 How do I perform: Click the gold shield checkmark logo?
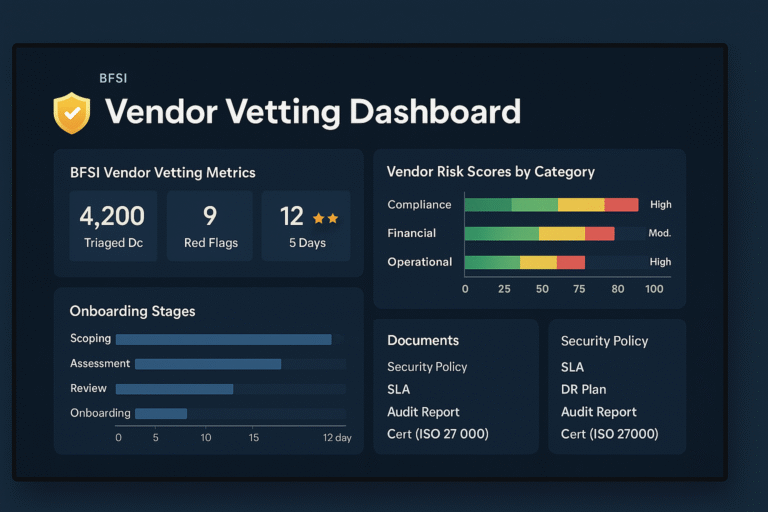tap(71, 113)
